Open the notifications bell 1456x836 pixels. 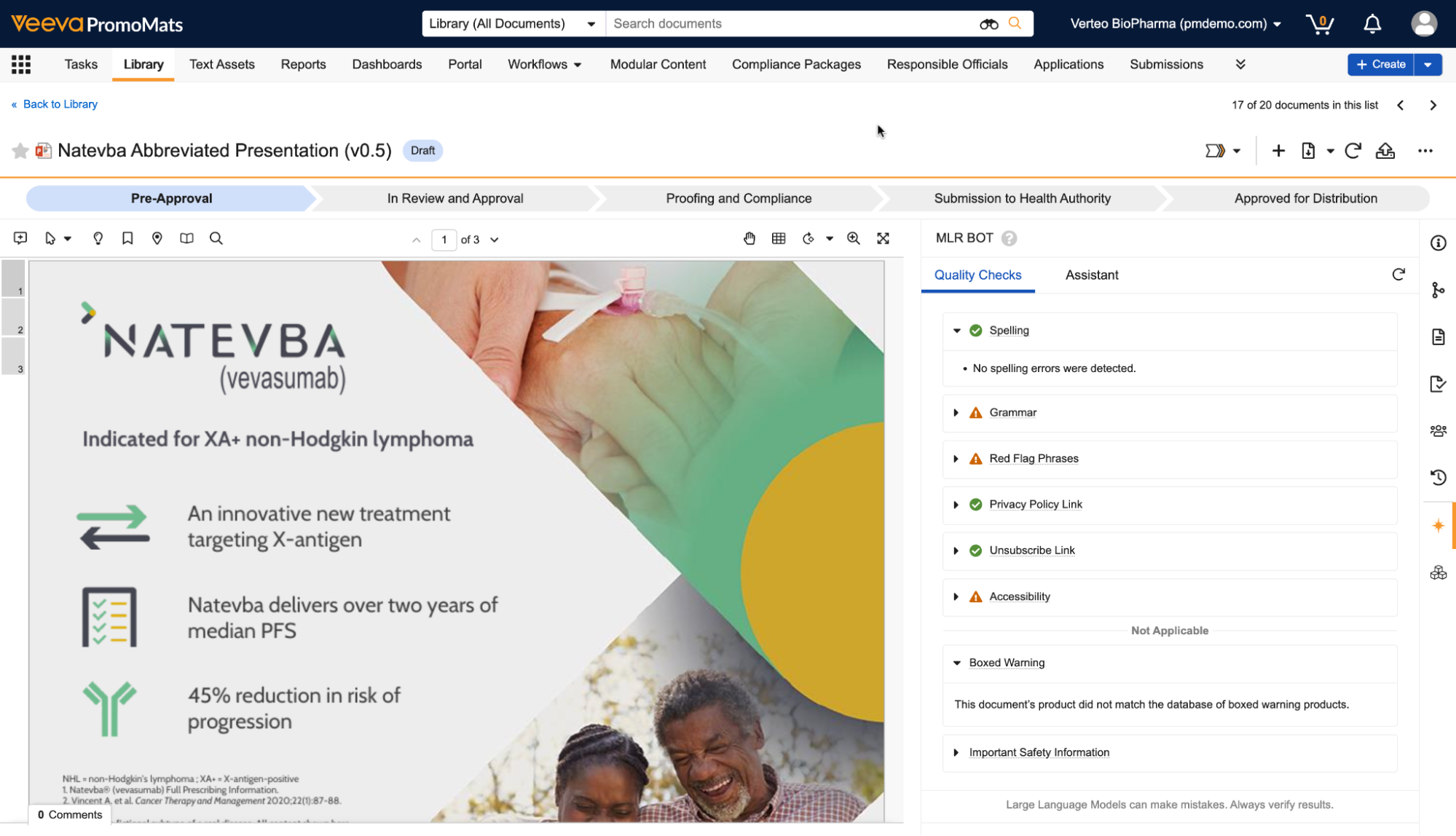[x=1372, y=24]
